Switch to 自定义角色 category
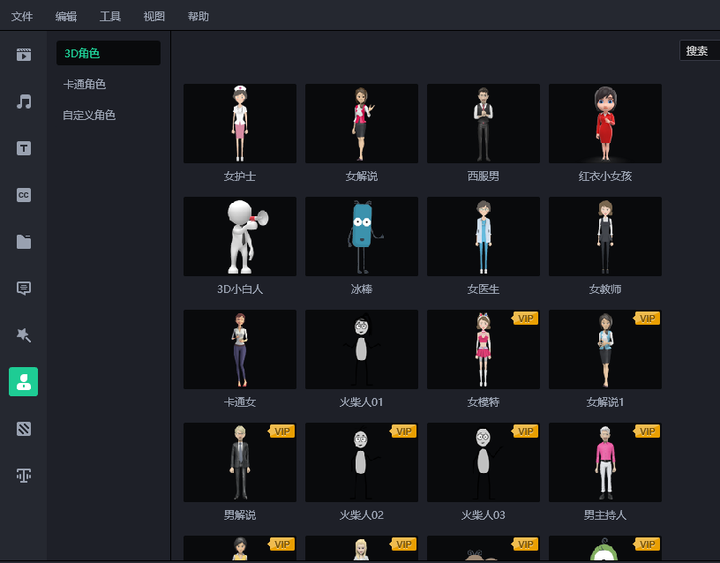This screenshot has height=563, width=720. (89, 115)
